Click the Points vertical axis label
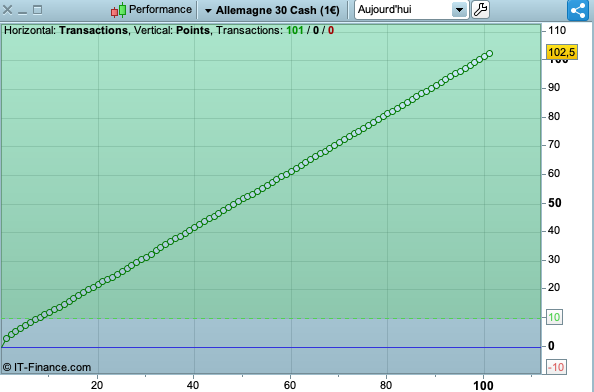Screen dimensions: 594x392 (193, 30)
